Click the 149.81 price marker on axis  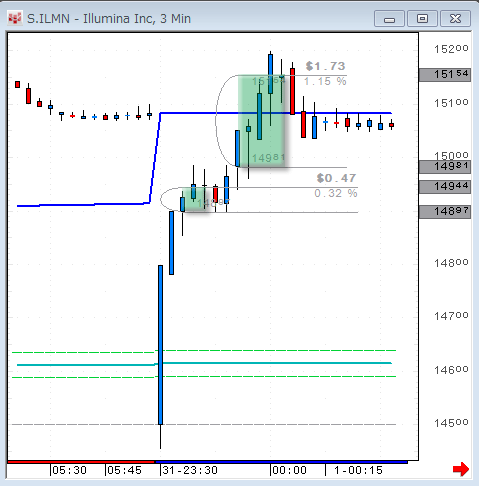click(445, 167)
